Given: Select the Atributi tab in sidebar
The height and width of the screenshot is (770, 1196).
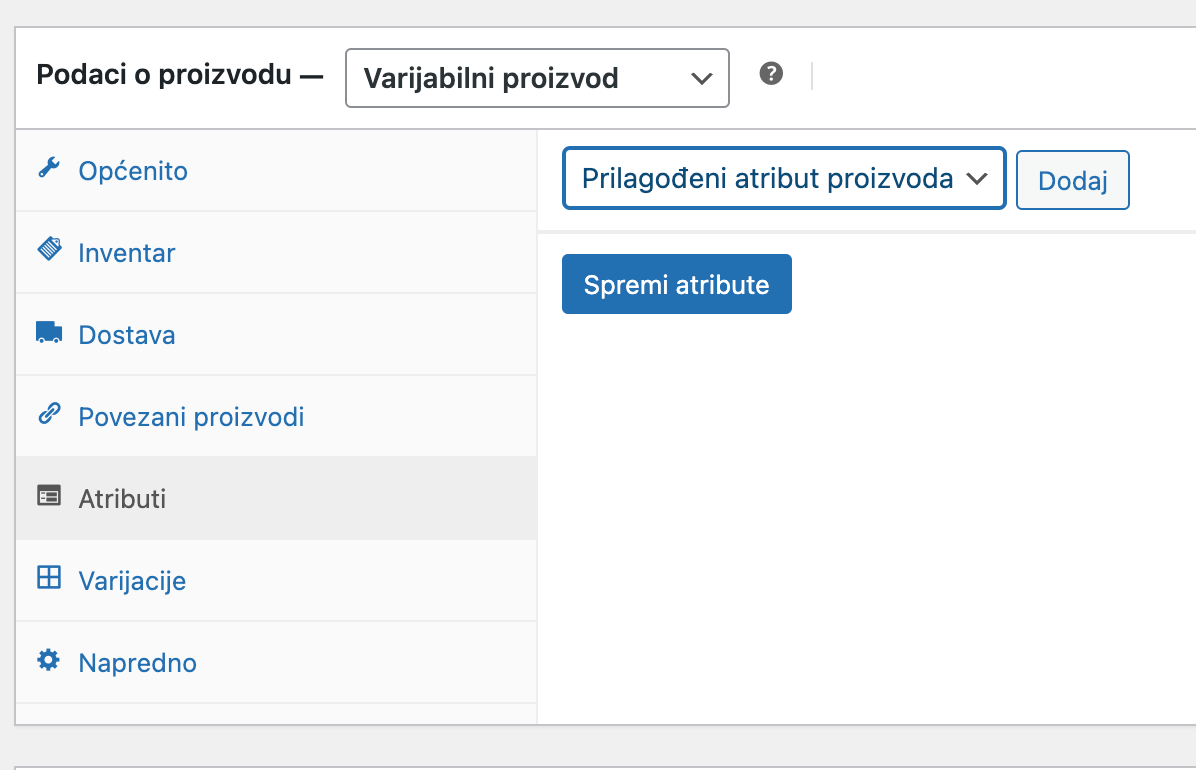Looking at the screenshot, I should [x=121, y=498].
